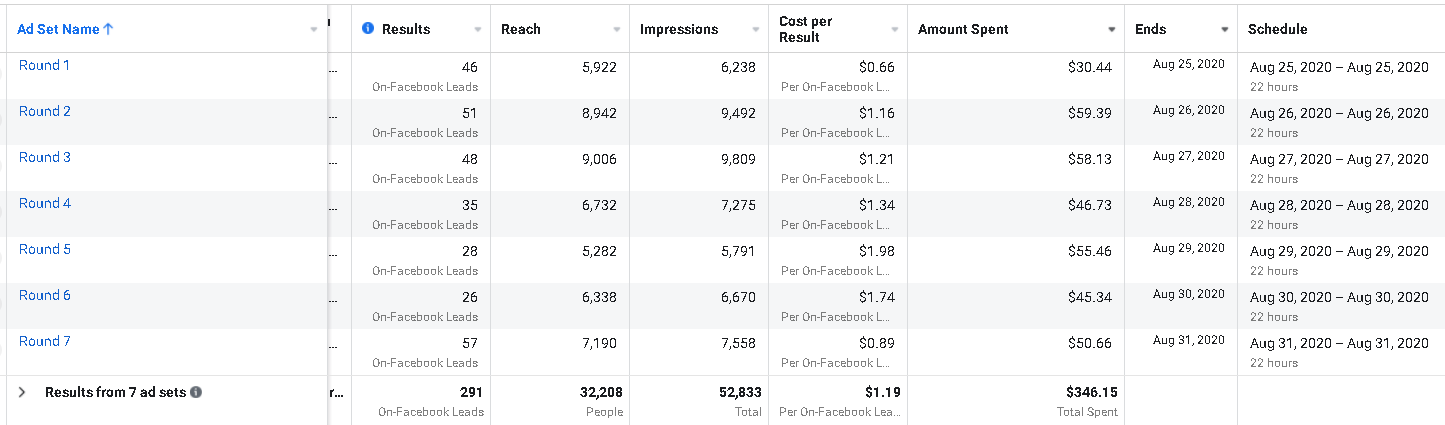Viewport: 1445px width, 425px height.
Task: Open the Round 4 ad set
Action: (x=45, y=204)
